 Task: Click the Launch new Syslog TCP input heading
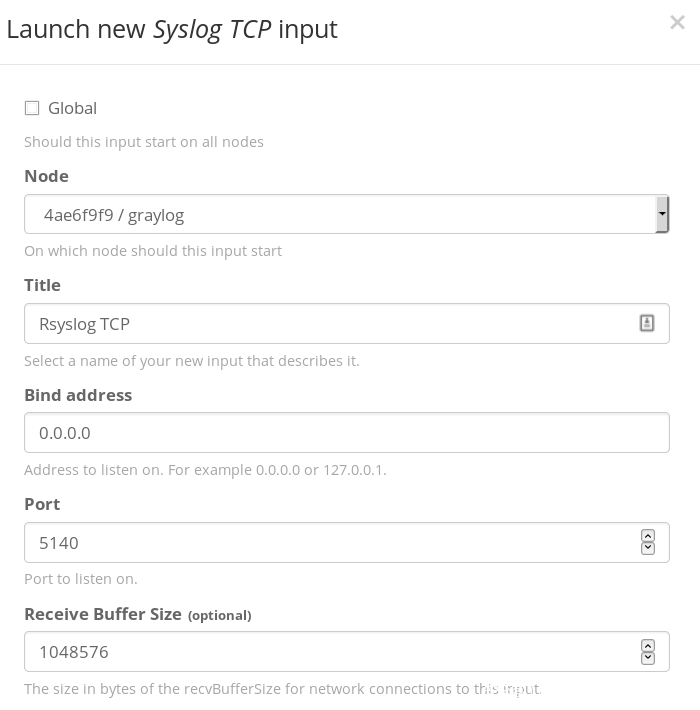pyautogui.click(x=172, y=29)
